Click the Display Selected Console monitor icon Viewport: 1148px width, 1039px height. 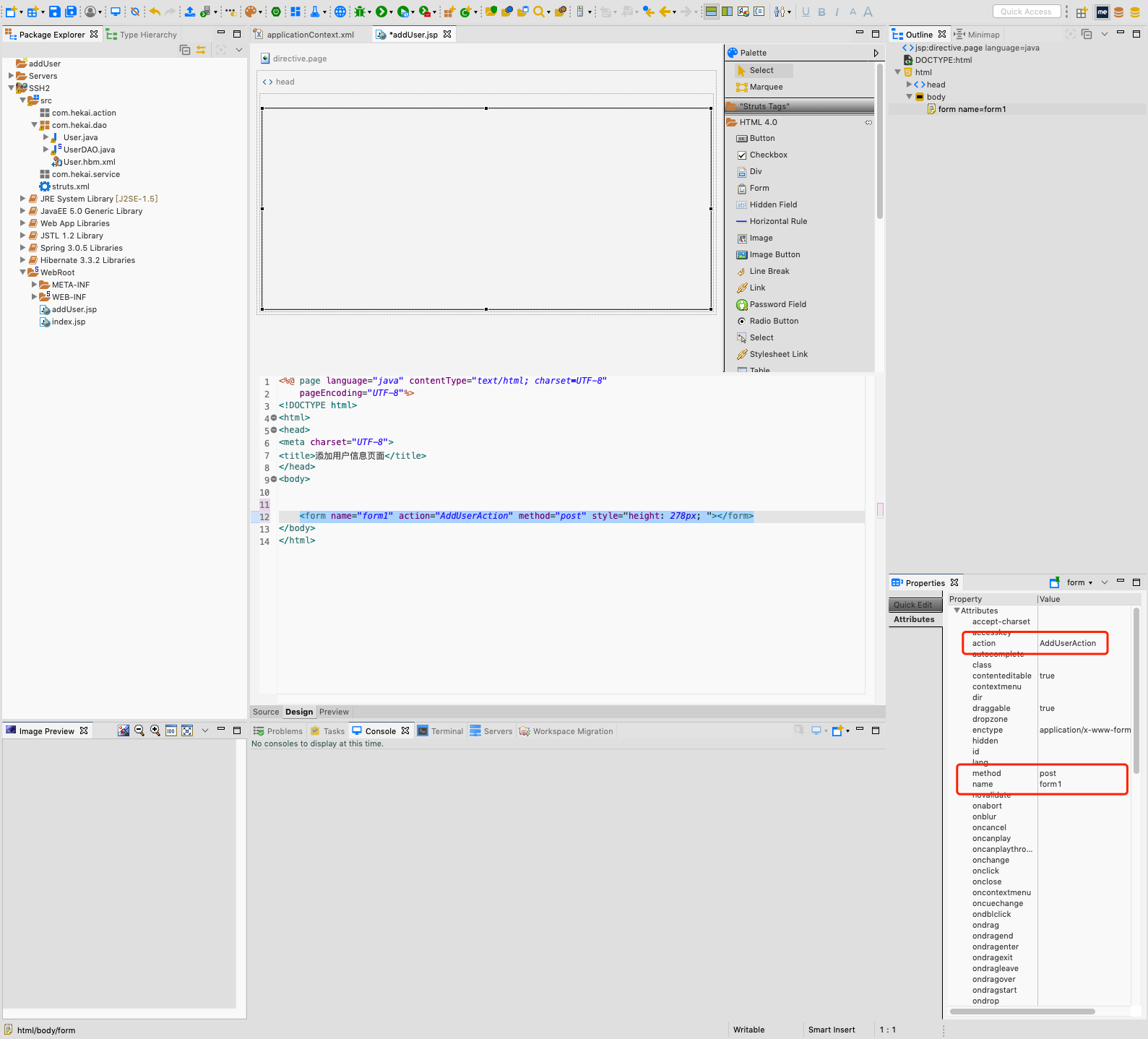pyautogui.click(x=816, y=730)
